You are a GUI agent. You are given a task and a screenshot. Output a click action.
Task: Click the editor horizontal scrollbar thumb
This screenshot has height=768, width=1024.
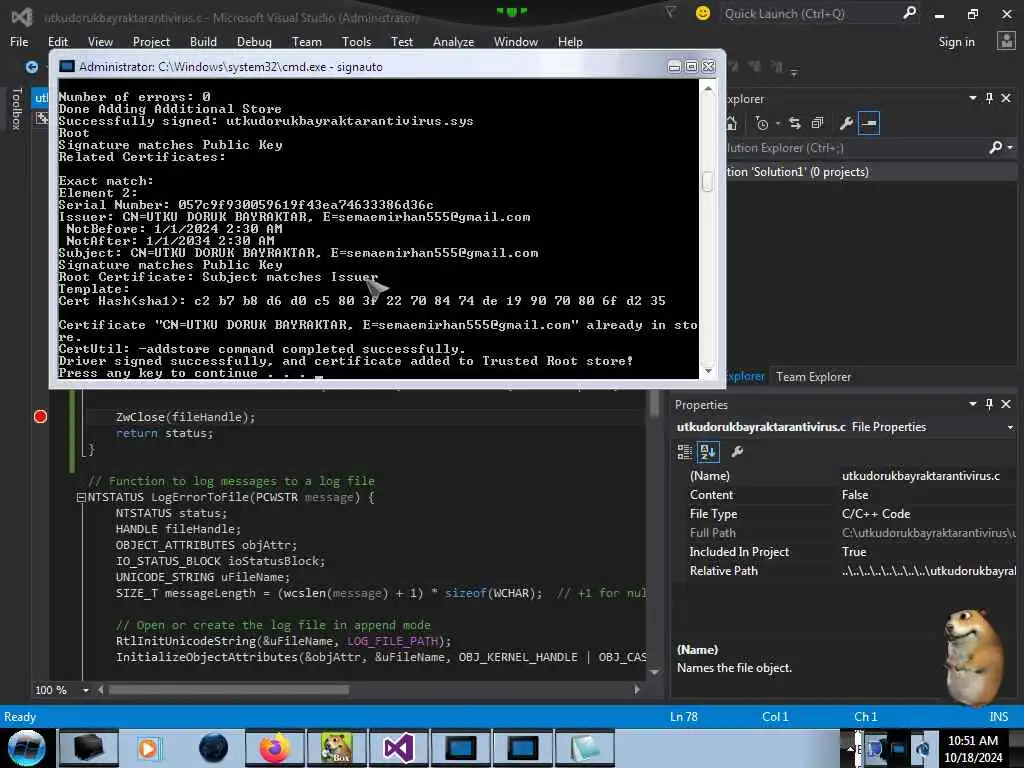[x=229, y=690]
